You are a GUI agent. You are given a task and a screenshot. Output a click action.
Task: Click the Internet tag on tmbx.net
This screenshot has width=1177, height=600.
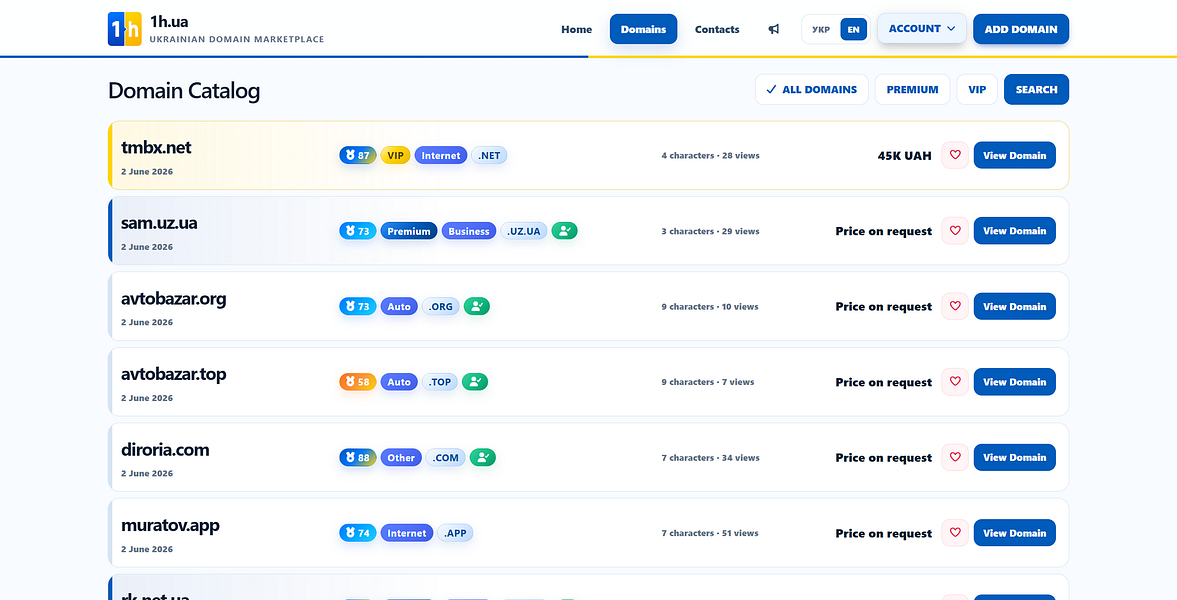click(441, 155)
